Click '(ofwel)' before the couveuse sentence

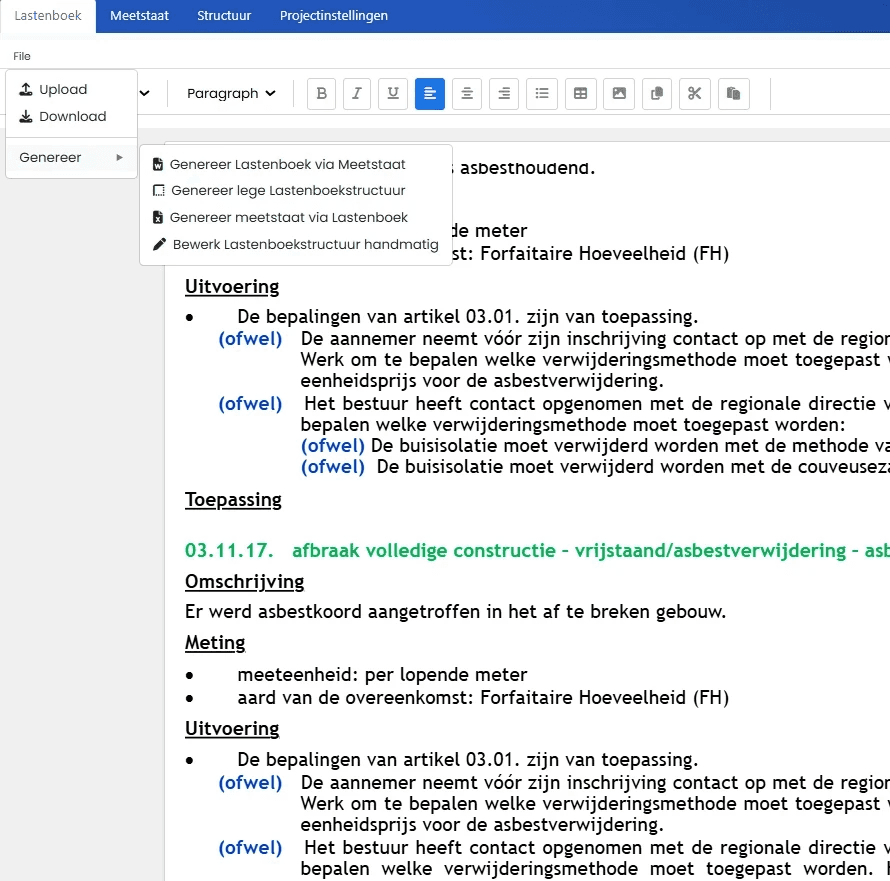click(x=333, y=467)
